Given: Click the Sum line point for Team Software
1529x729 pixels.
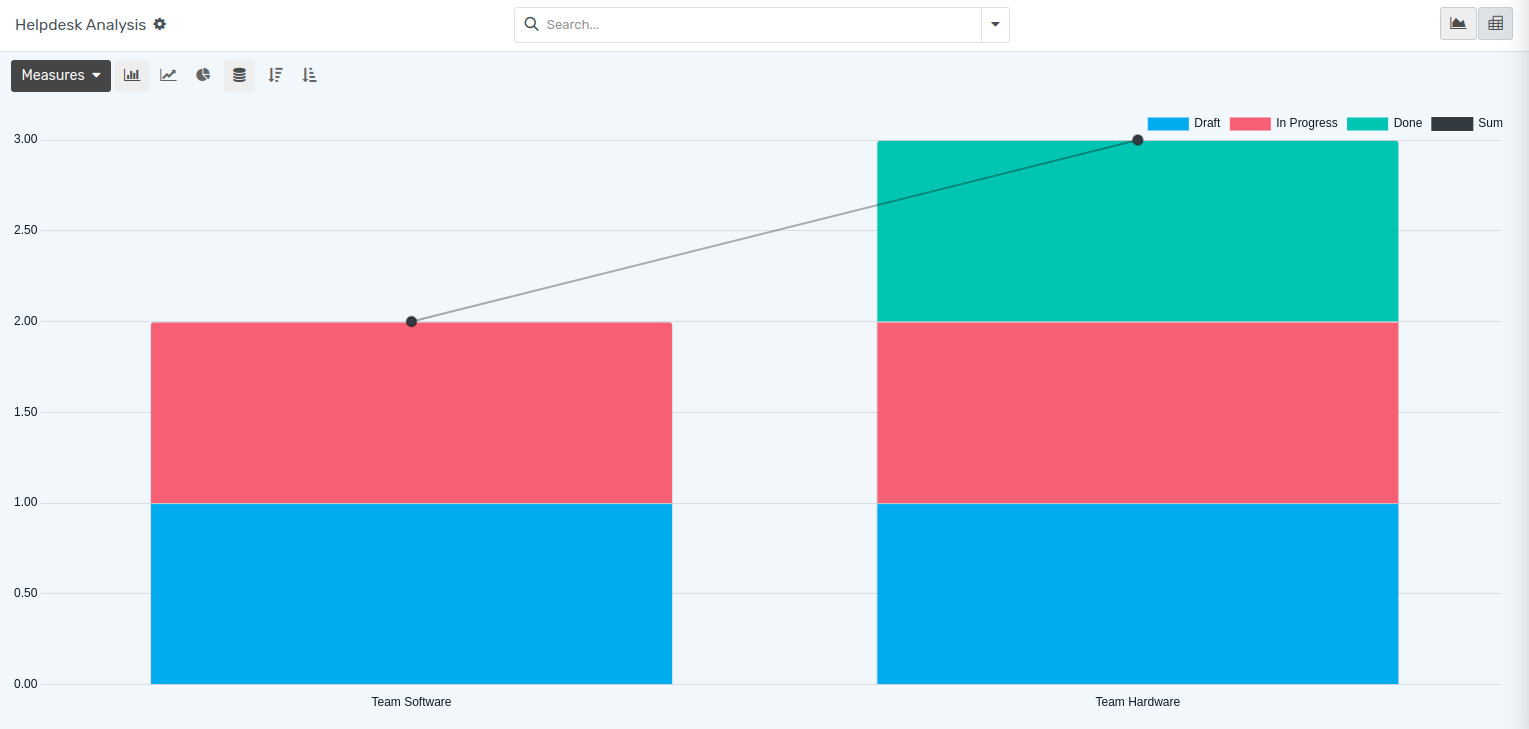Looking at the screenshot, I should [411, 321].
